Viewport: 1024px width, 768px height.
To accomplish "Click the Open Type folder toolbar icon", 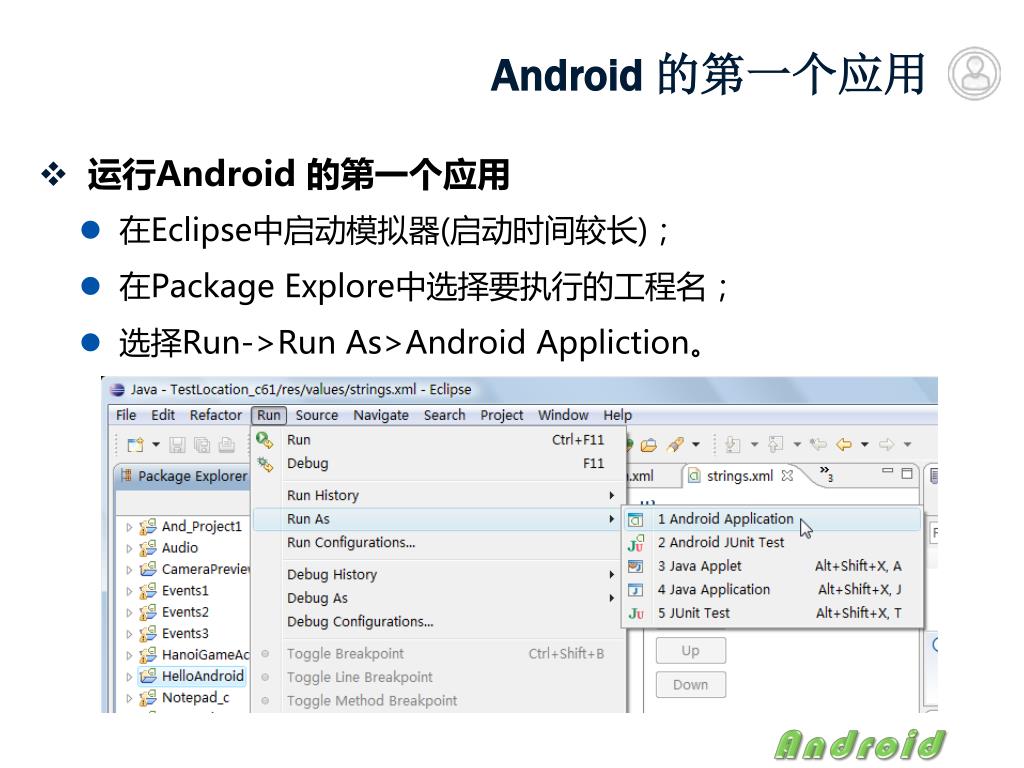I will 648,445.
